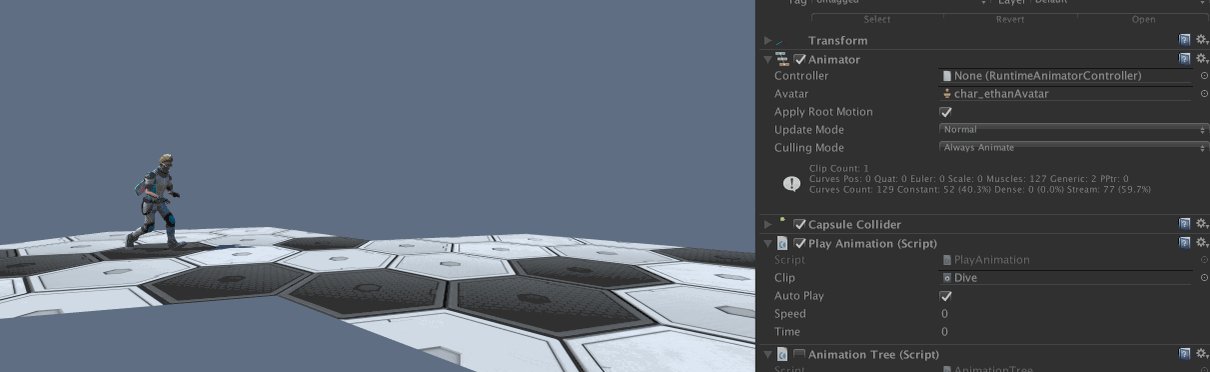Open the Animation Tree script help icon
The image size is (1210, 372).
click(1184, 354)
